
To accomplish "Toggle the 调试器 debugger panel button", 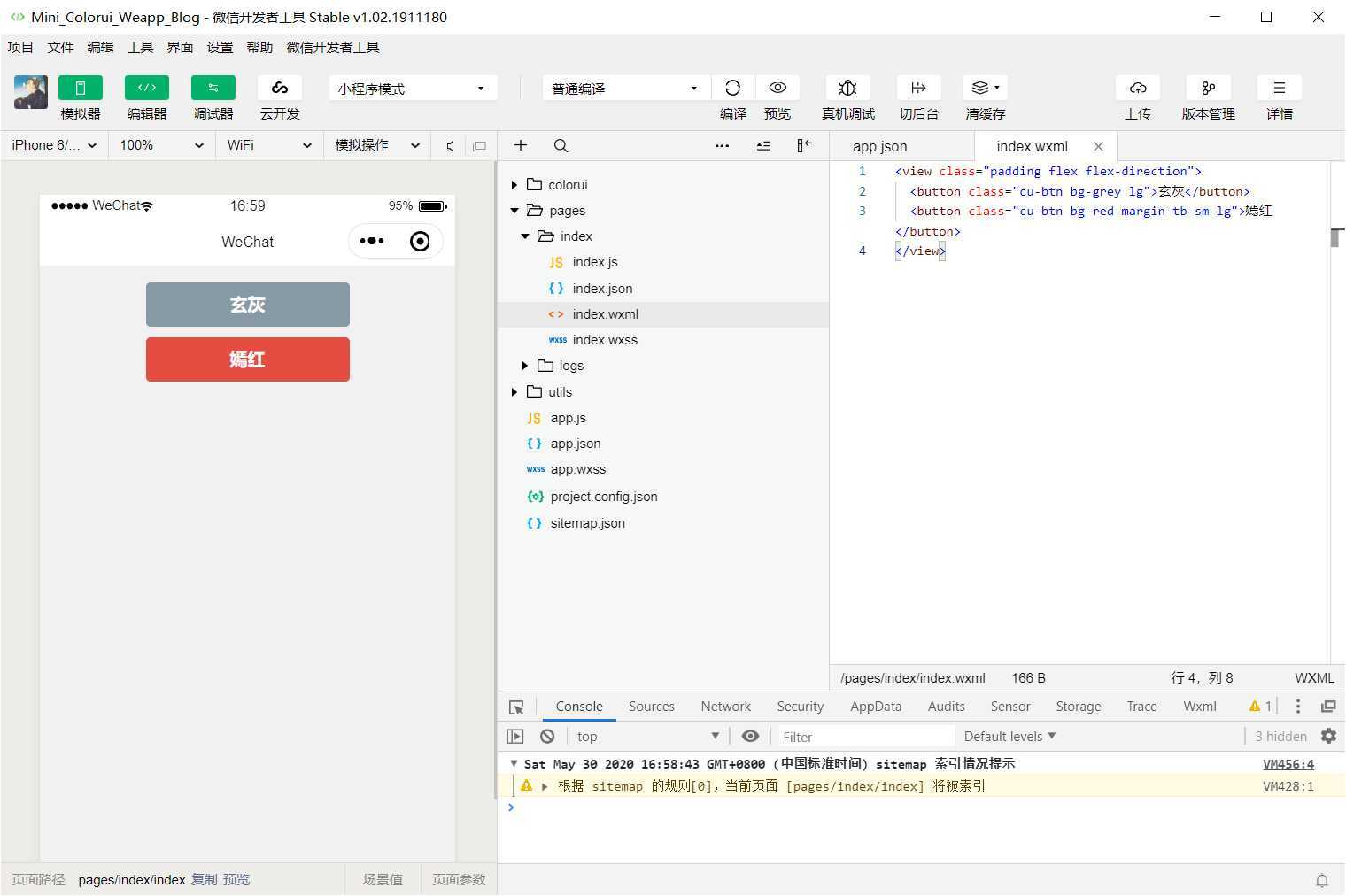I will click(213, 88).
